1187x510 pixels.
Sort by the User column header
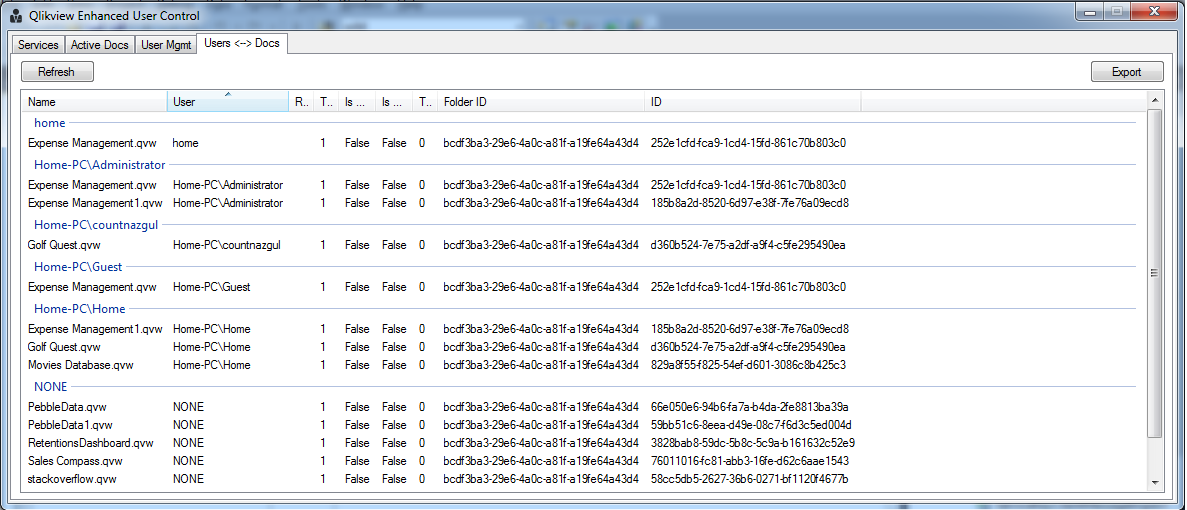coord(228,101)
